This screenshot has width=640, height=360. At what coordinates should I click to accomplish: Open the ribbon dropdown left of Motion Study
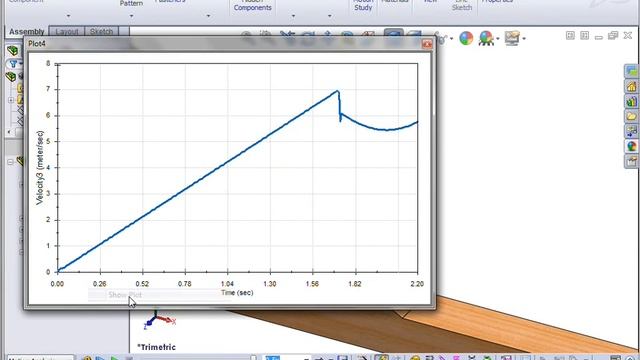click(x=329, y=16)
